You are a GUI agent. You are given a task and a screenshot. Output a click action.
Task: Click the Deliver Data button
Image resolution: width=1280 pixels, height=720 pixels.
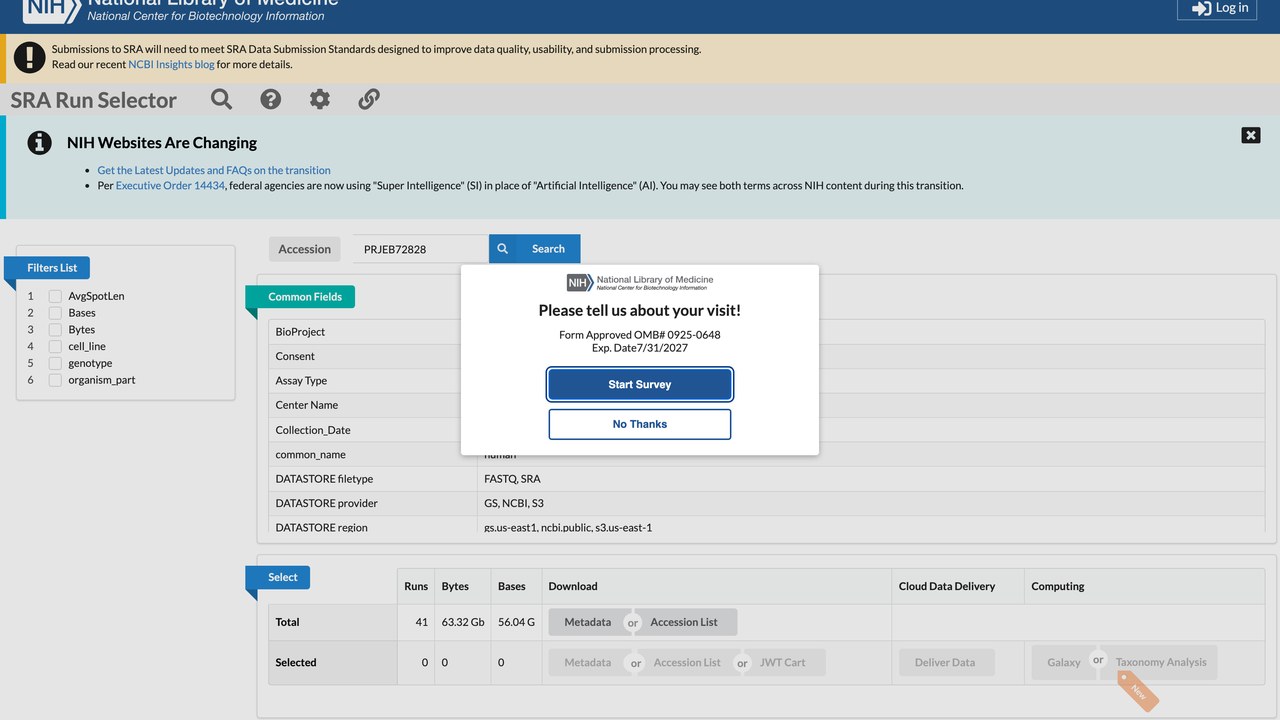click(946, 662)
